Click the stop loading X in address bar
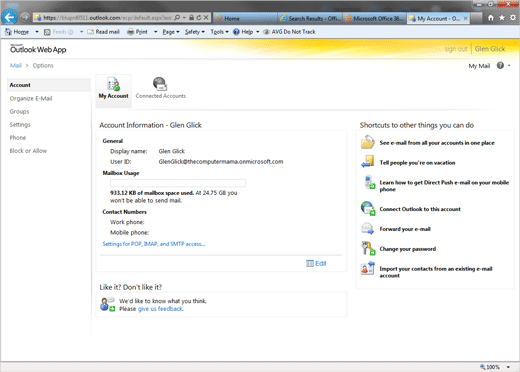 tap(206, 17)
